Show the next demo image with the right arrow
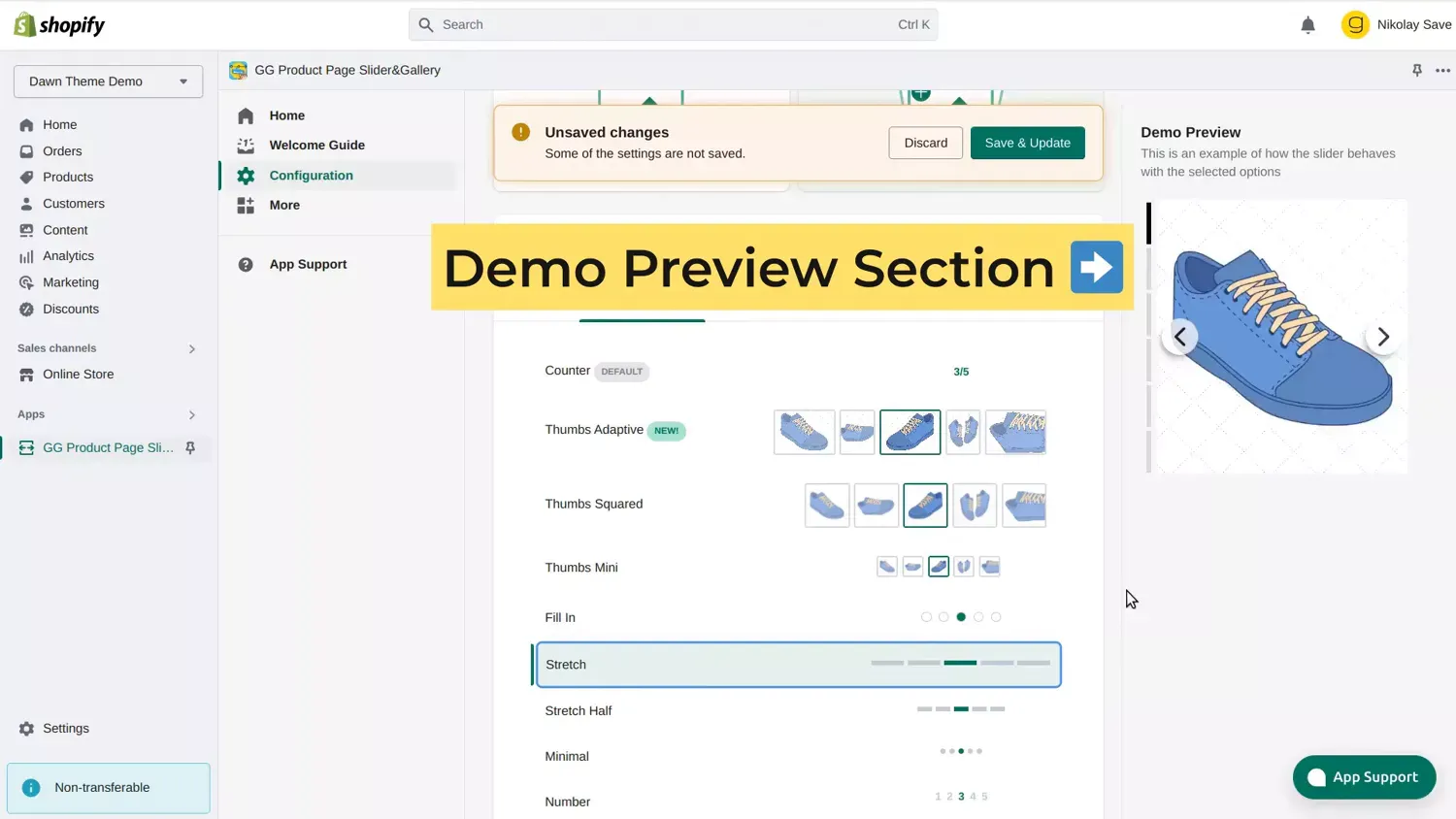The width and height of the screenshot is (1456, 819). [1382, 337]
